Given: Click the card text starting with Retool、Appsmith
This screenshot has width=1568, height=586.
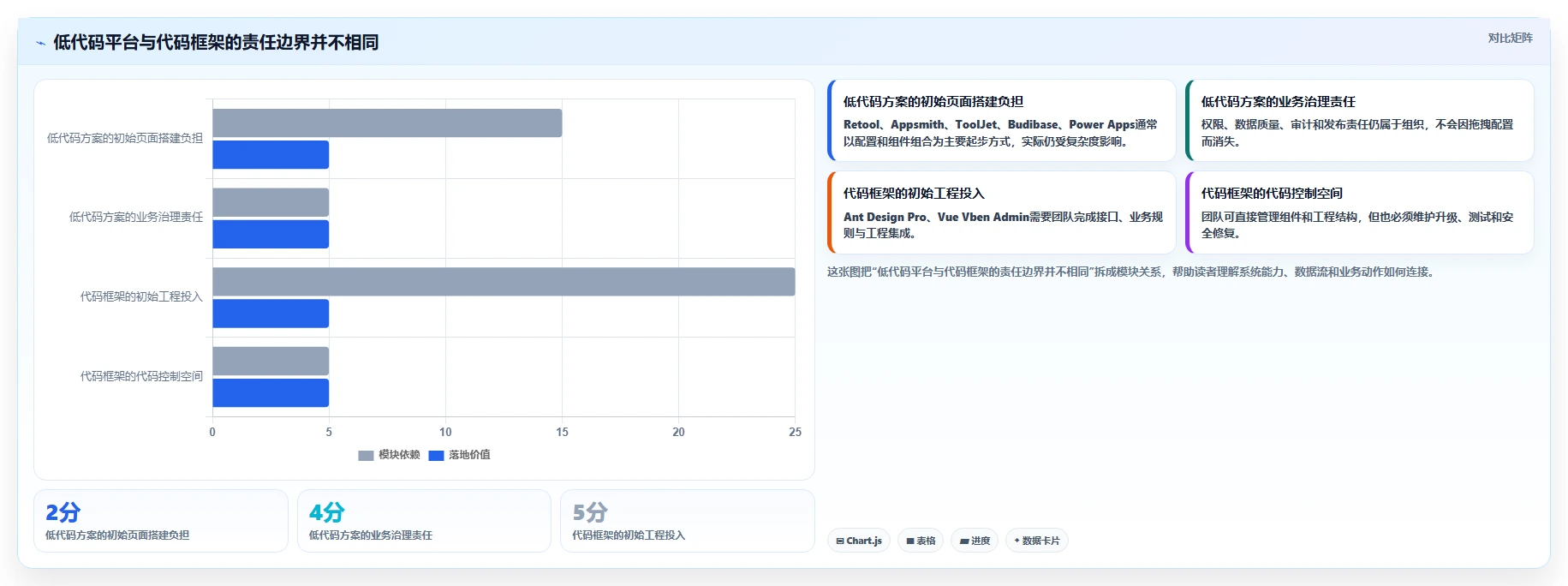Looking at the screenshot, I should 1000,133.
